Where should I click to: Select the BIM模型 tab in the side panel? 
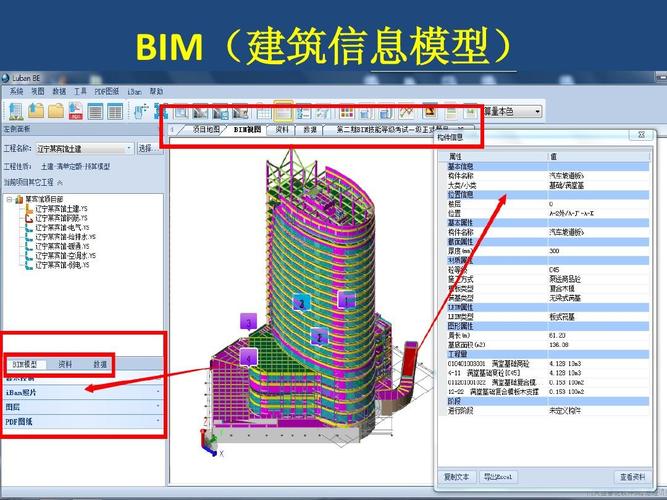point(25,364)
